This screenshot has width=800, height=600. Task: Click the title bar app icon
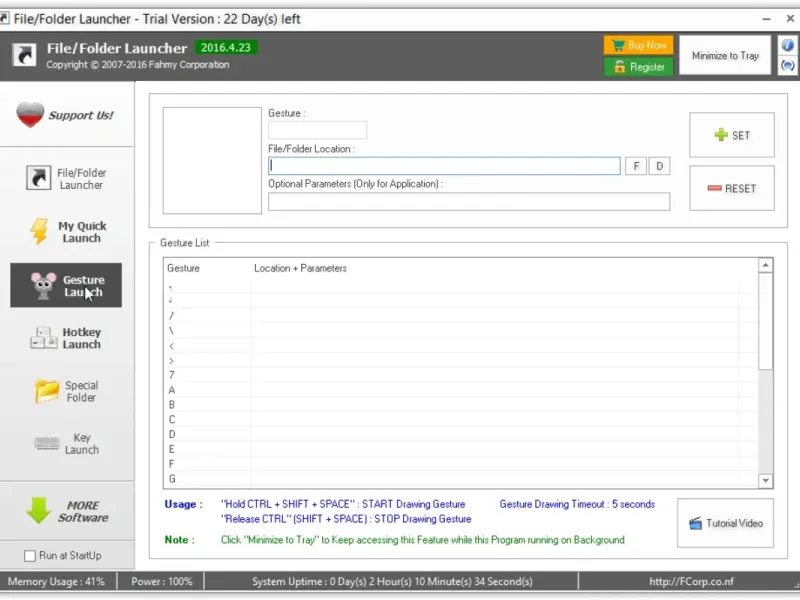coord(5,19)
